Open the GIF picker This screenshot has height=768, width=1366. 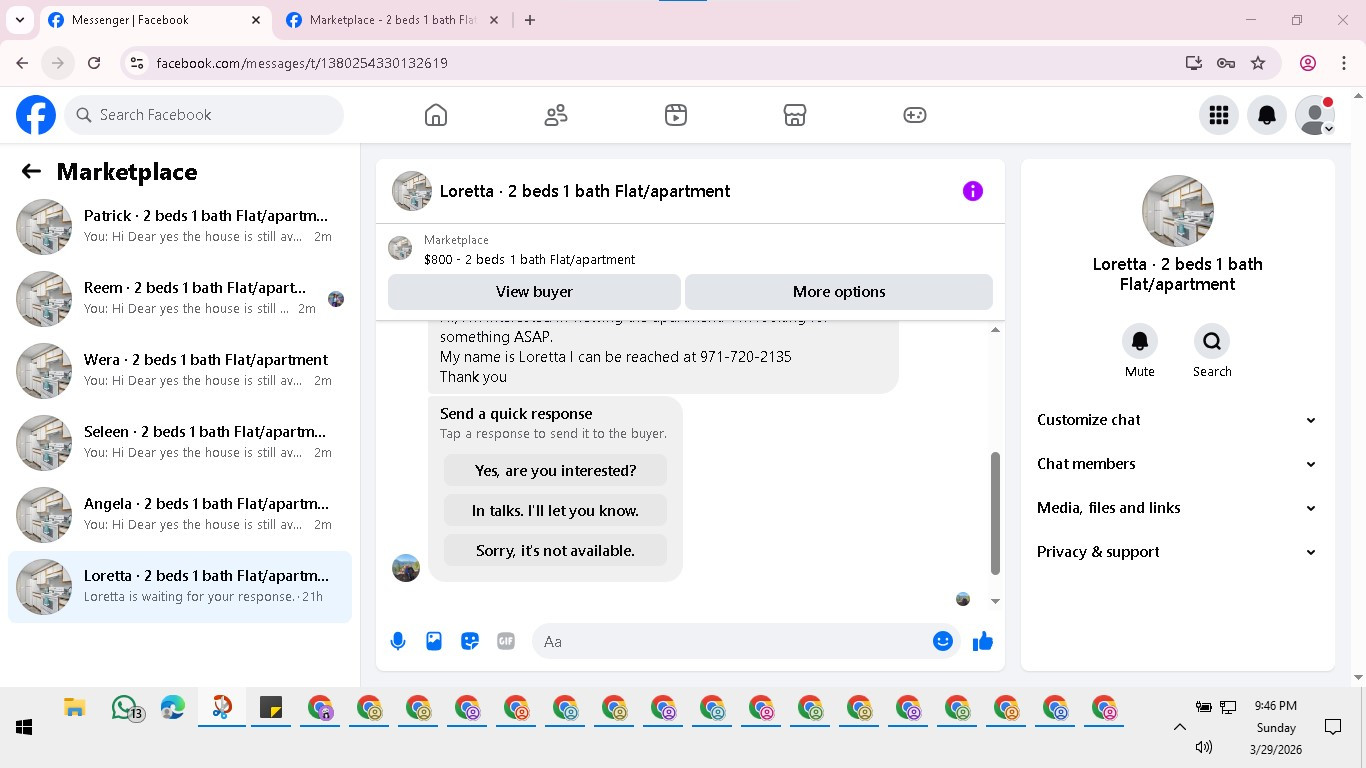(506, 641)
